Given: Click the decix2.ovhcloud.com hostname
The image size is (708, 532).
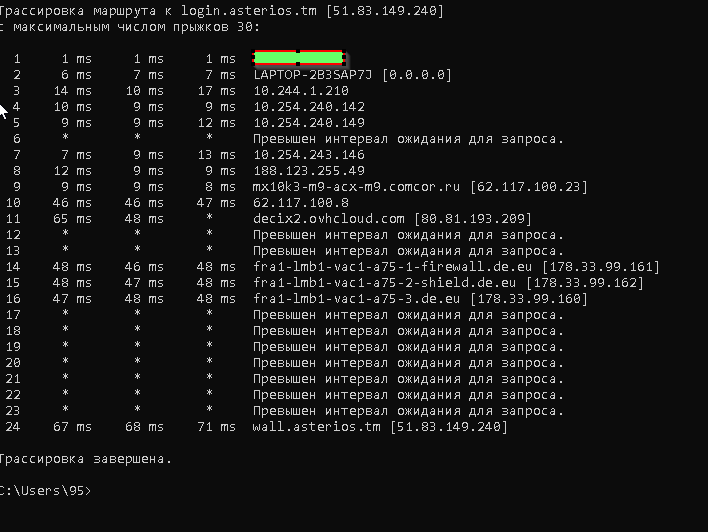Looking at the screenshot, I should pyautogui.click(x=329, y=219).
